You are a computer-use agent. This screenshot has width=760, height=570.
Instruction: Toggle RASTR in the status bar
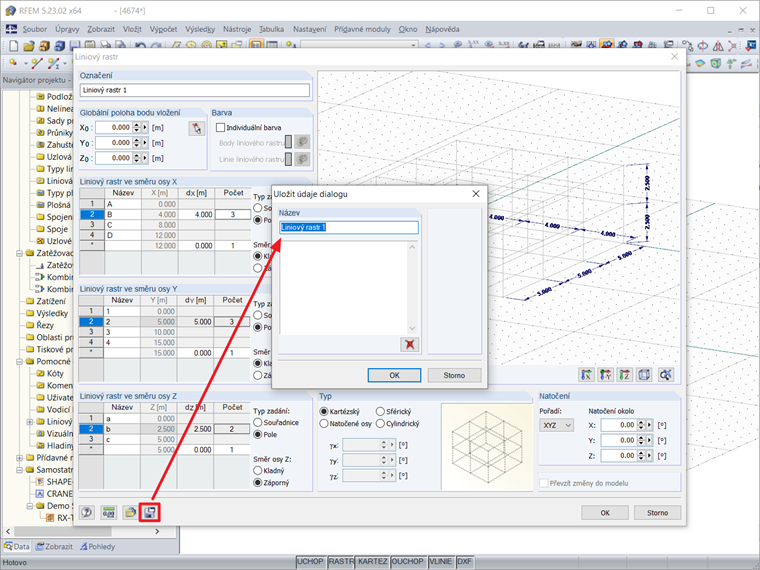click(x=341, y=561)
